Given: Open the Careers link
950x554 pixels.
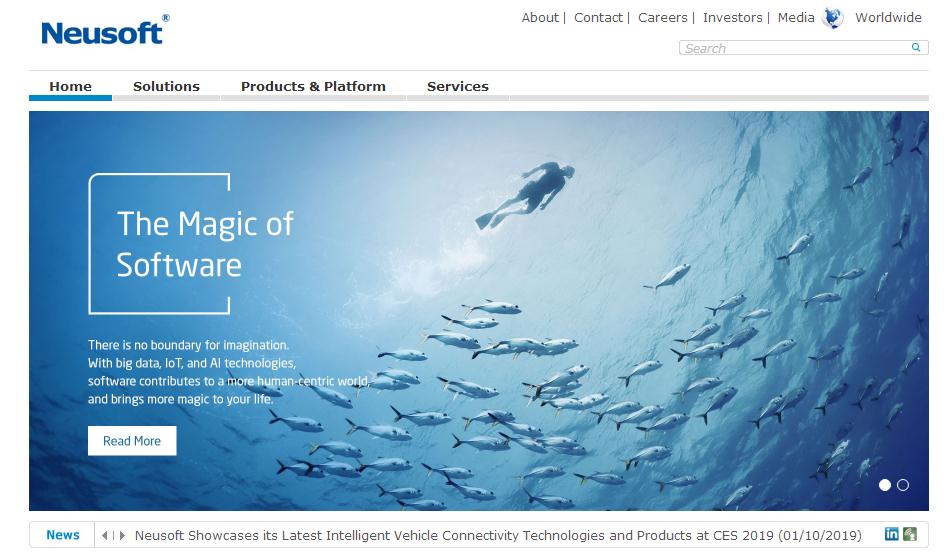Looking at the screenshot, I should (x=662, y=18).
